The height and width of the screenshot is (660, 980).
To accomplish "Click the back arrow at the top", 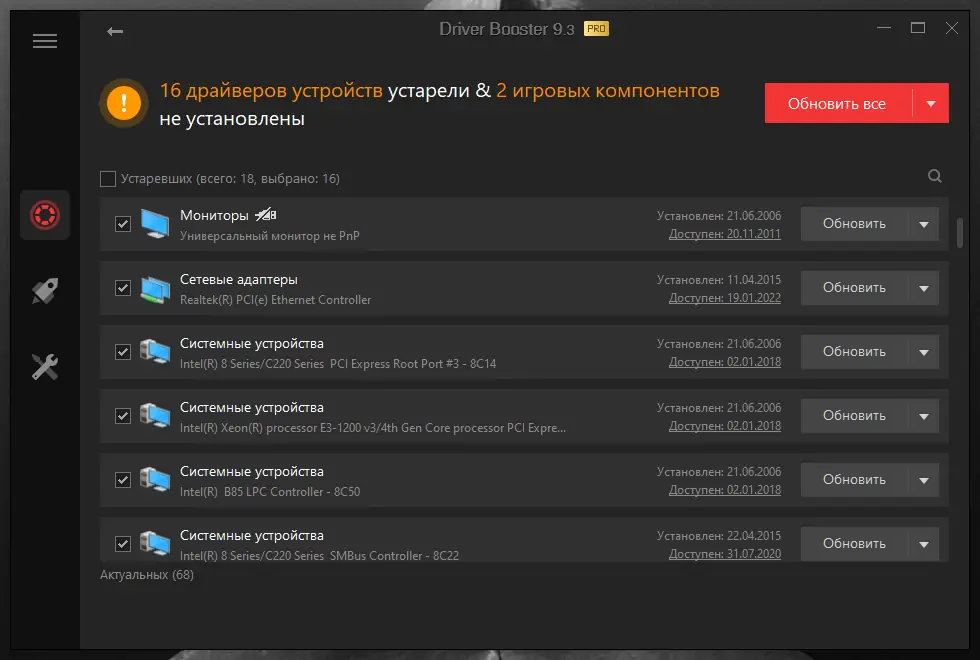I will coord(115,31).
